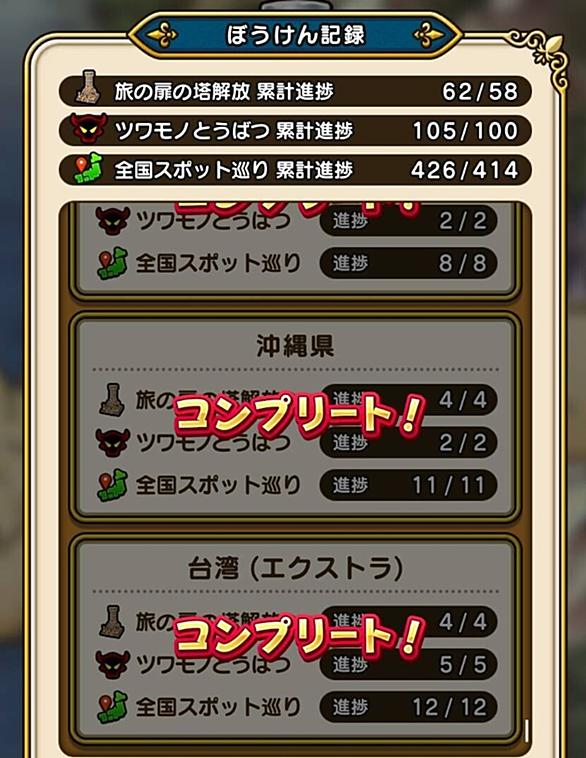Screen dimensions: 586x758
Task: Click the tower icon in 沖縄県 card
Action: [x=112, y=400]
